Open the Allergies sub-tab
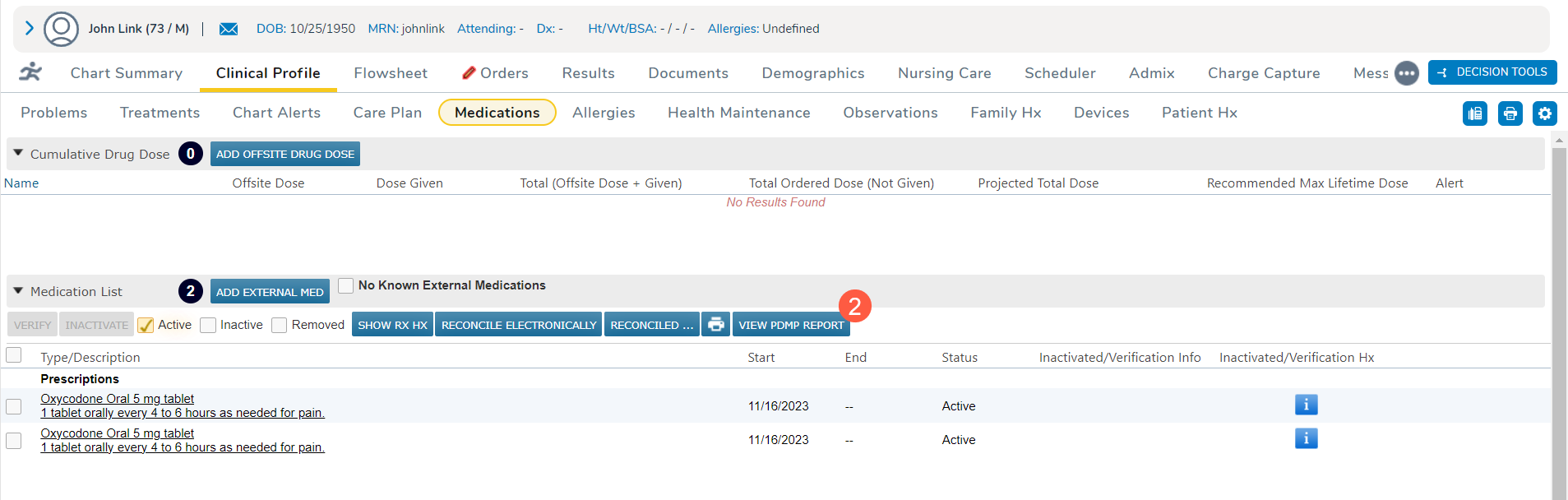 (604, 113)
